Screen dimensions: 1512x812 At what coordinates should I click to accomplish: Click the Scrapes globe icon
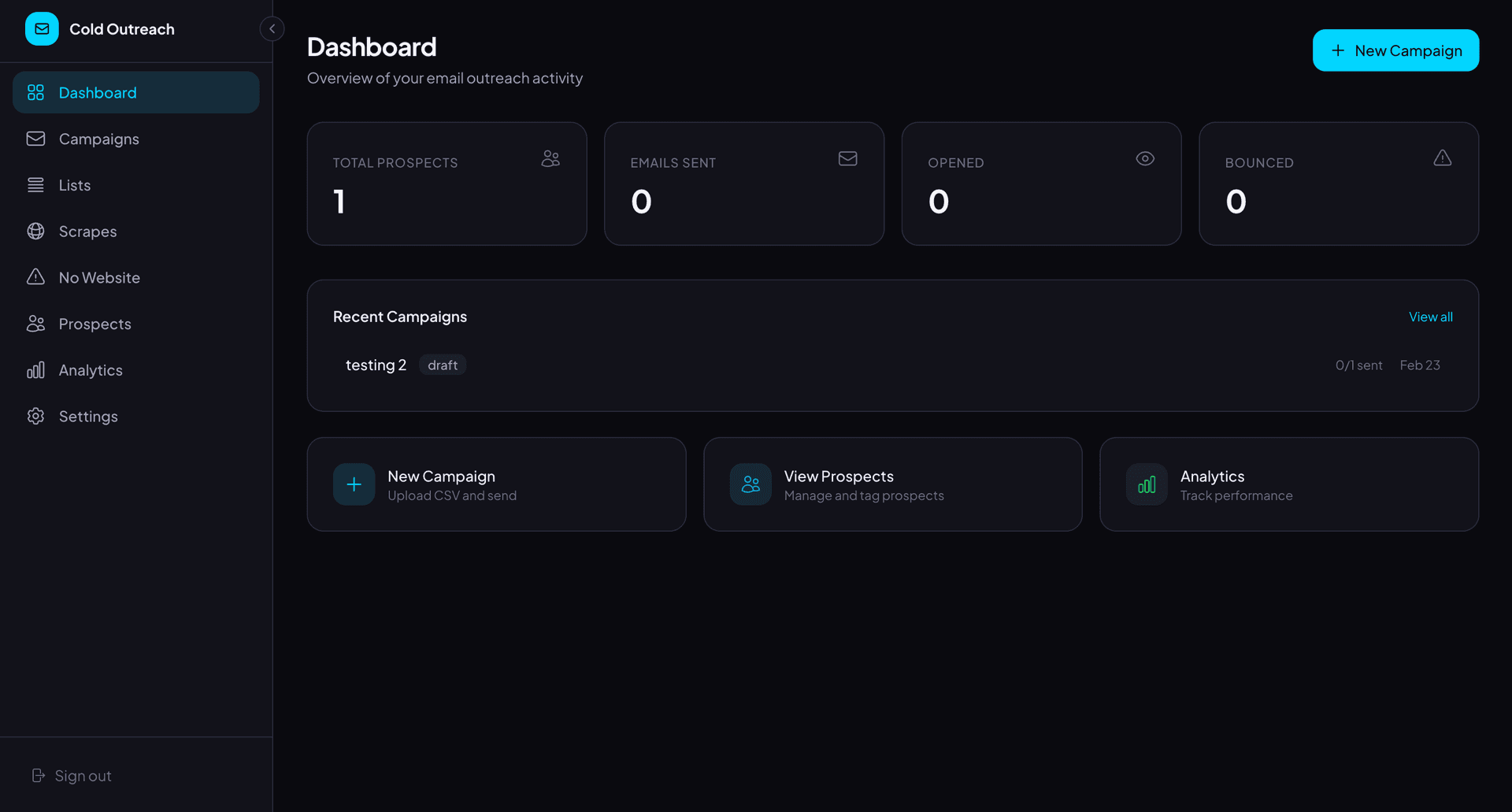[35, 232]
